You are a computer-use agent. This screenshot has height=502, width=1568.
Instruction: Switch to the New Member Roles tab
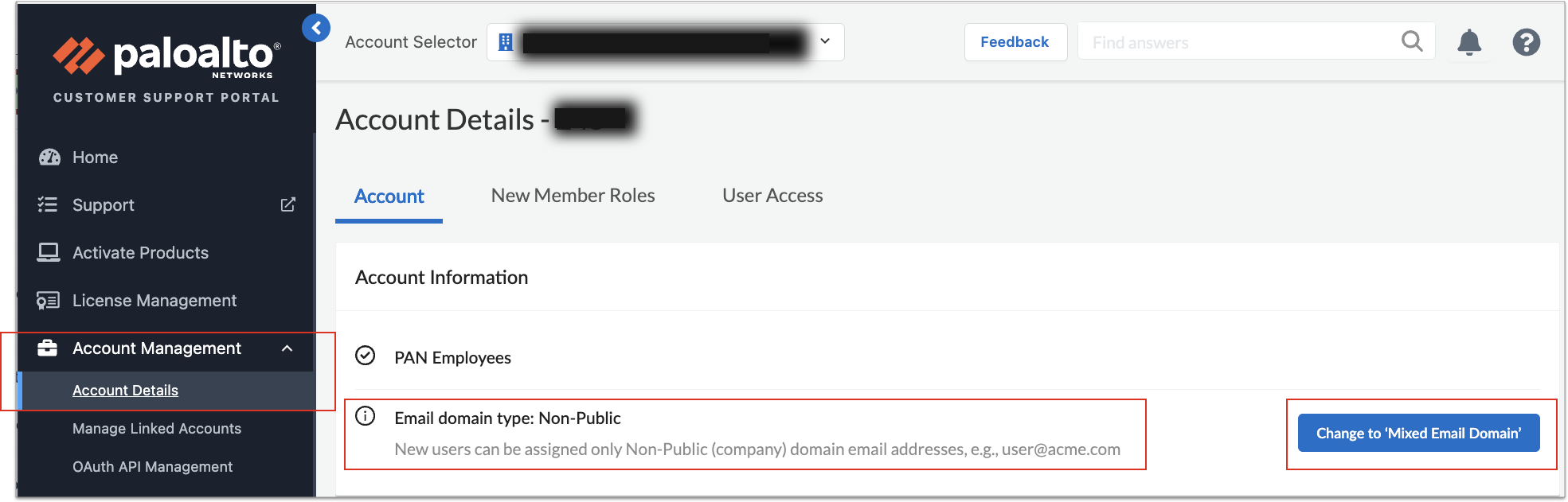[573, 196]
